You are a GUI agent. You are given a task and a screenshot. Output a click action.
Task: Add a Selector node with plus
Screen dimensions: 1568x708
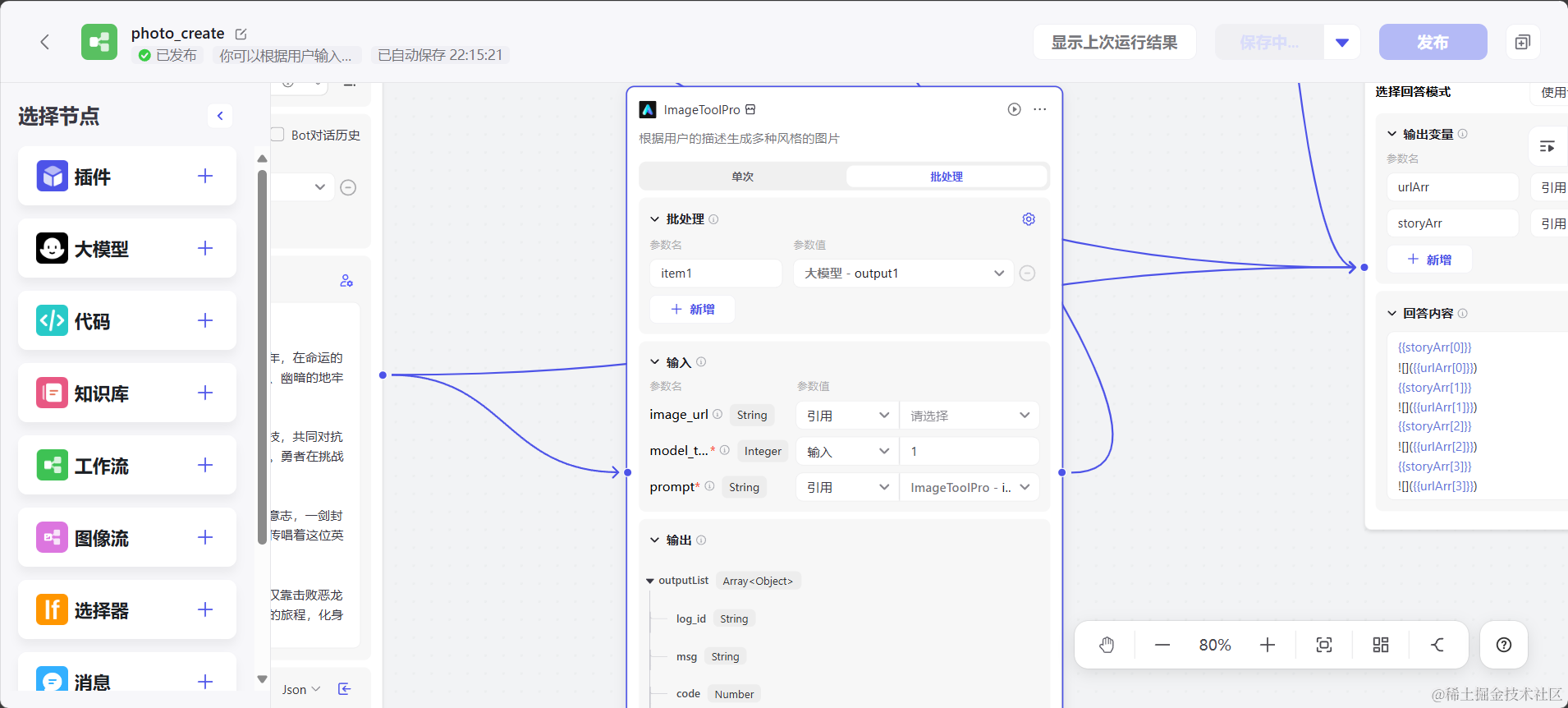click(x=205, y=609)
